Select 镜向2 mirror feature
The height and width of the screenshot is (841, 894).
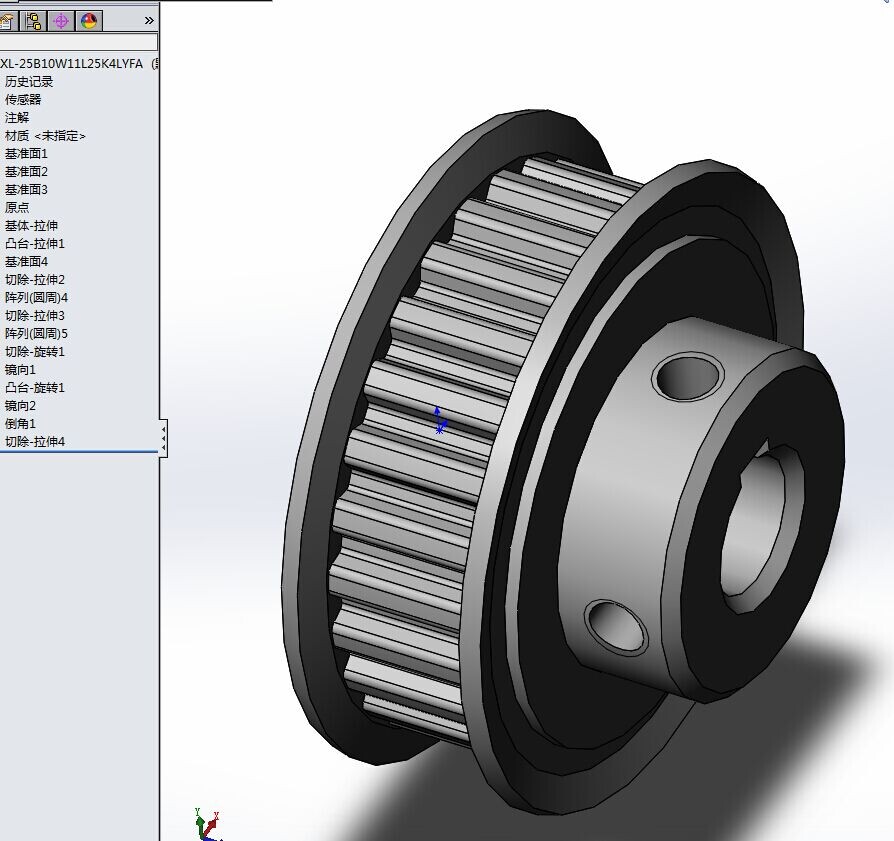[21, 406]
